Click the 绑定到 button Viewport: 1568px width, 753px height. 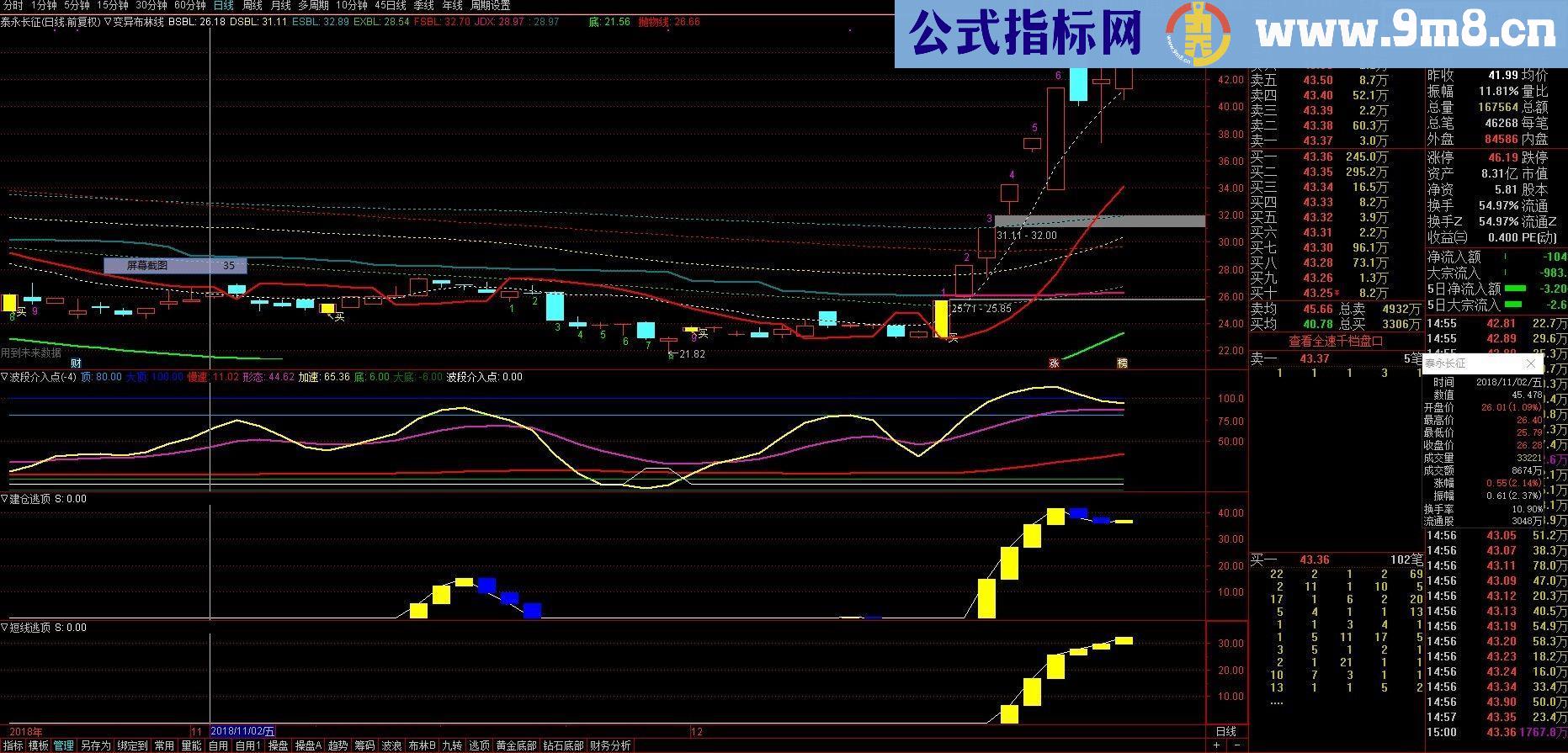(x=133, y=746)
